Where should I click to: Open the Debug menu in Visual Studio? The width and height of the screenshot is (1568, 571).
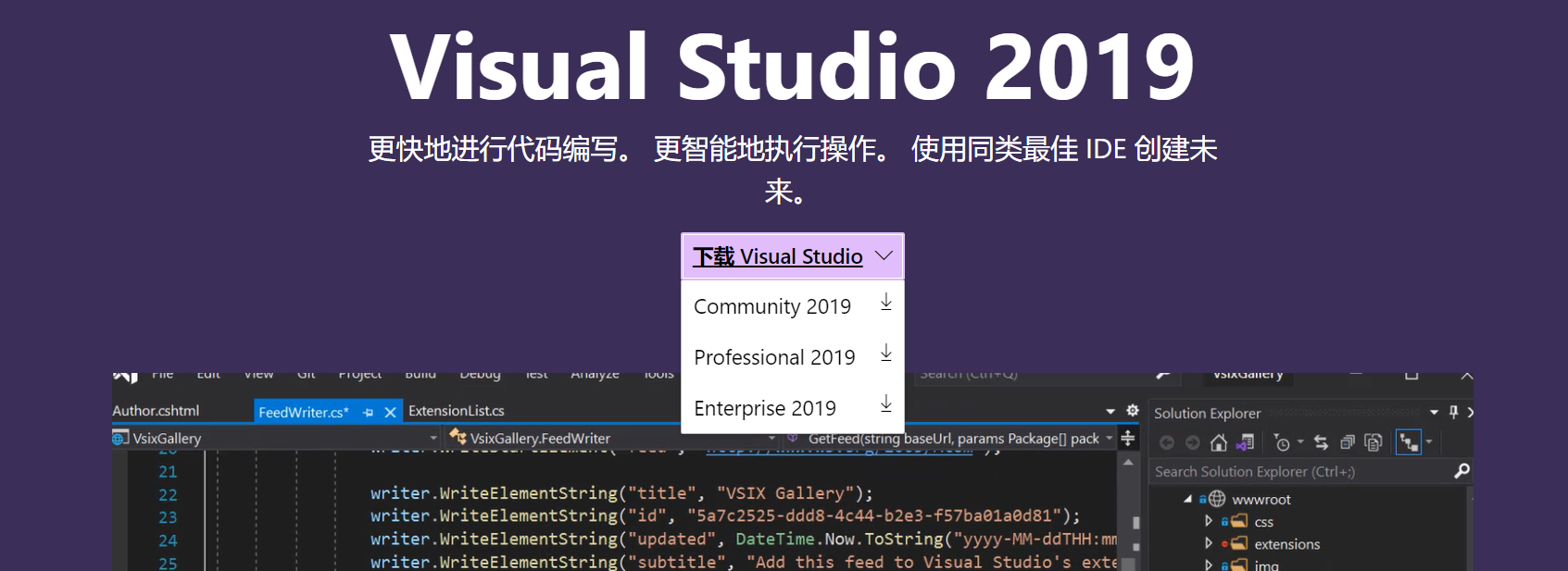[x=480, y=375]
